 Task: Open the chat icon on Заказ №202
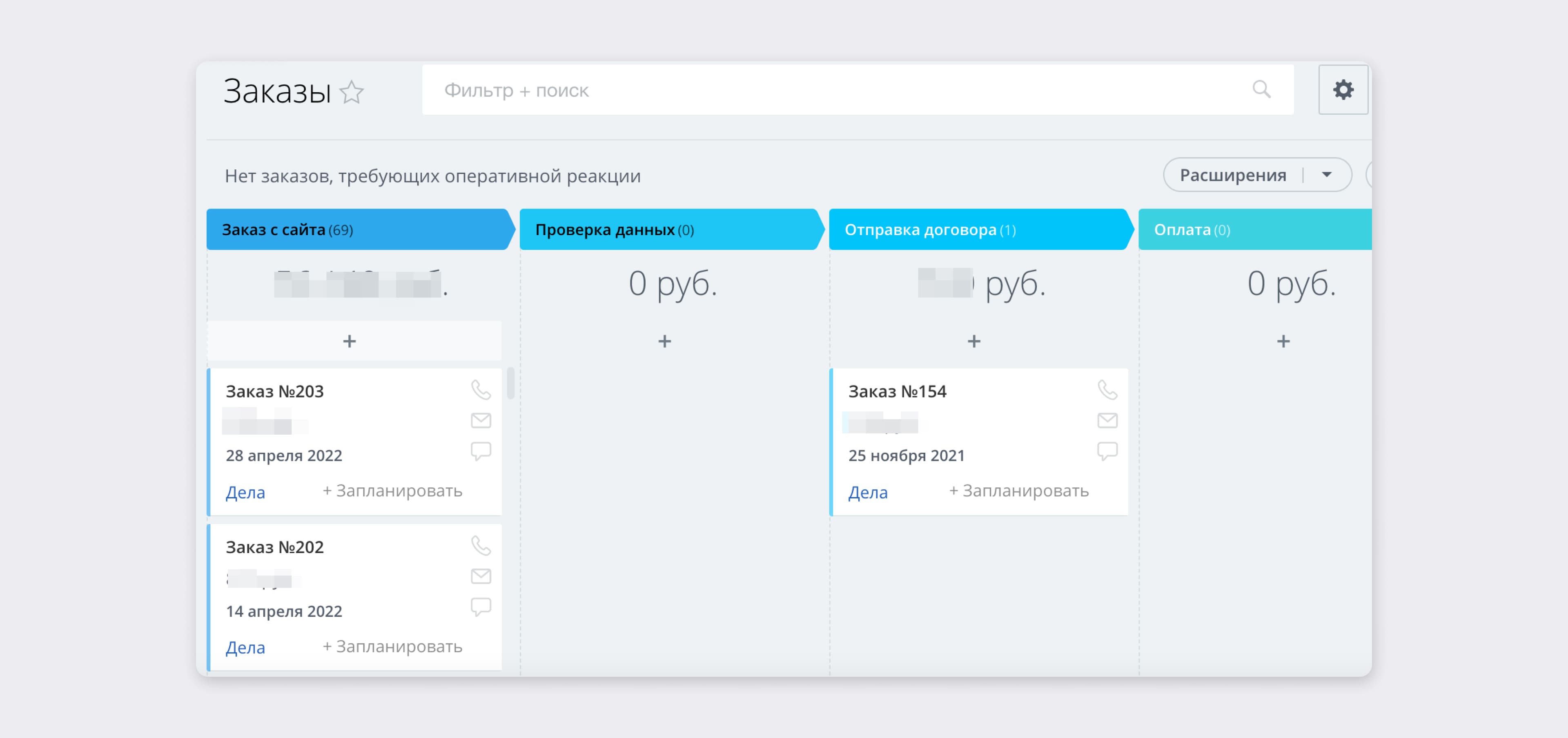tap(480, 607)
